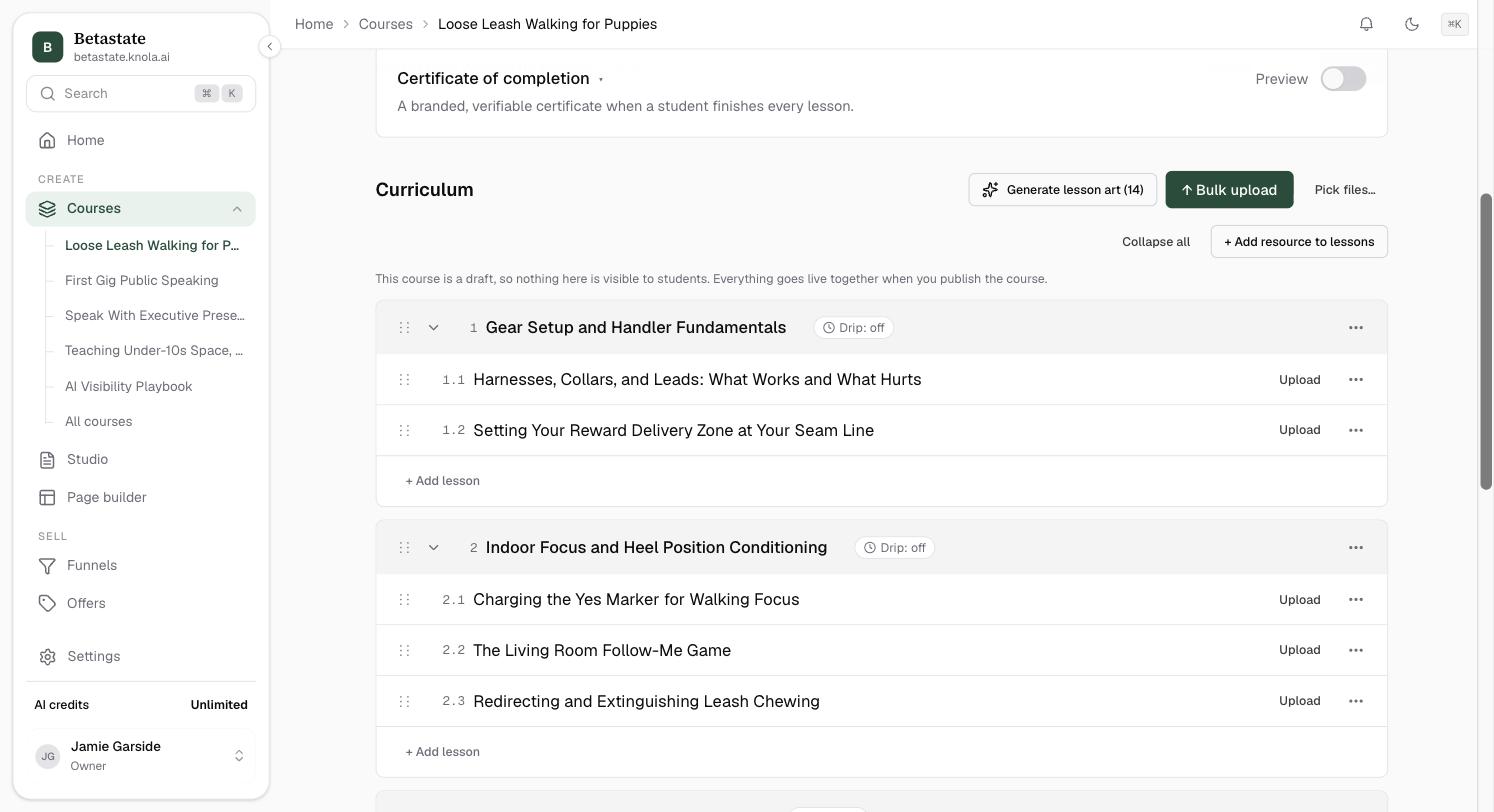
Task: Collapse Gear Setup and Handler Fundamentals module
Action: coord(433,328)
